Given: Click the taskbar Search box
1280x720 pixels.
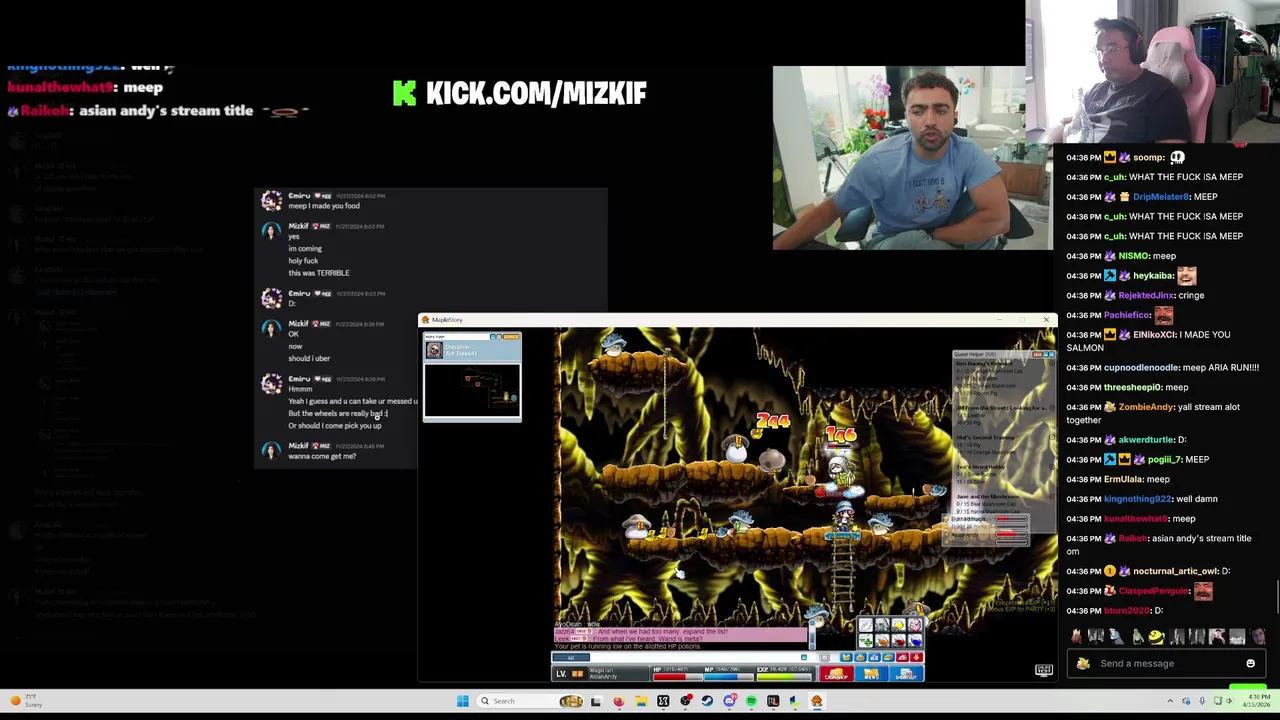Looking at the screenshot, I should point(530,701).
